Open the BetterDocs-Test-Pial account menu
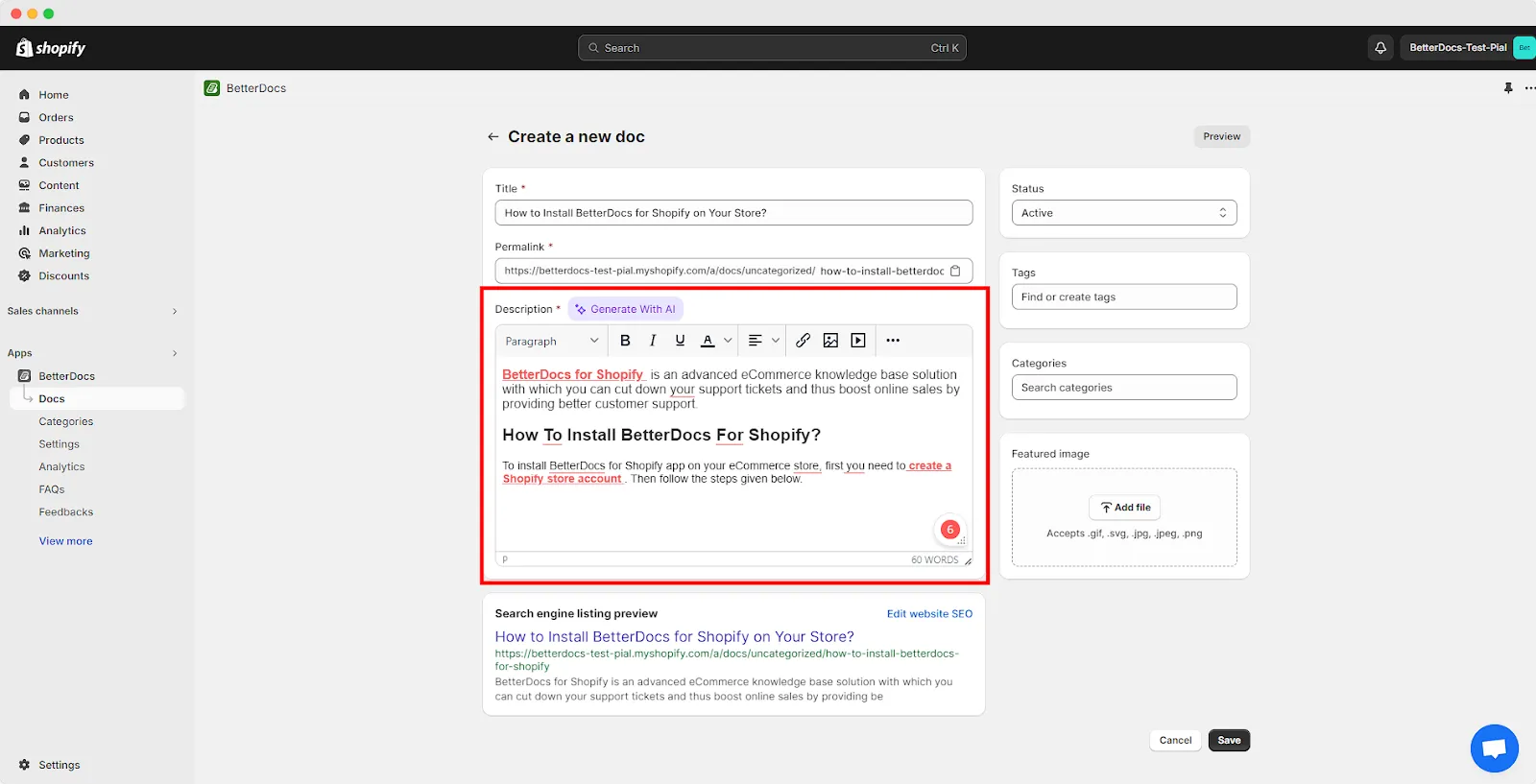This screenshot has height=784, width=1536. [x=1470, y=48]
